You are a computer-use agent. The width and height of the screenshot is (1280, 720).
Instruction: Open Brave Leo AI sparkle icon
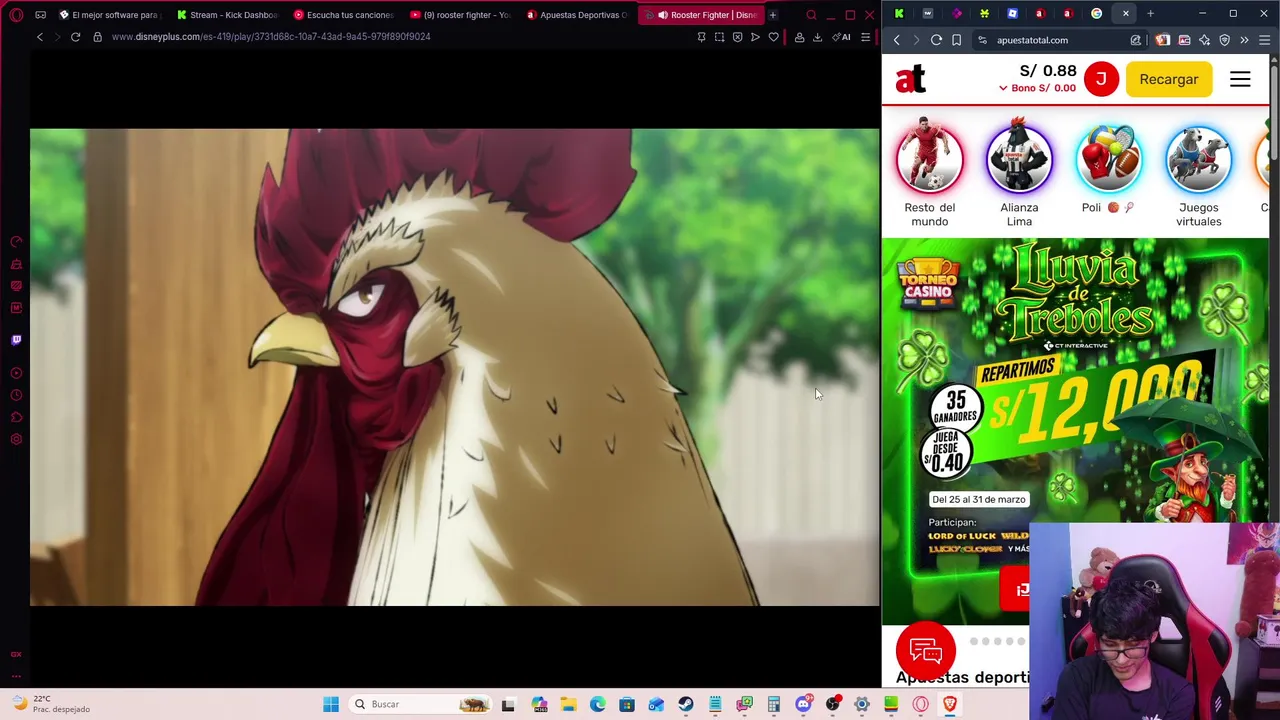1204,40
